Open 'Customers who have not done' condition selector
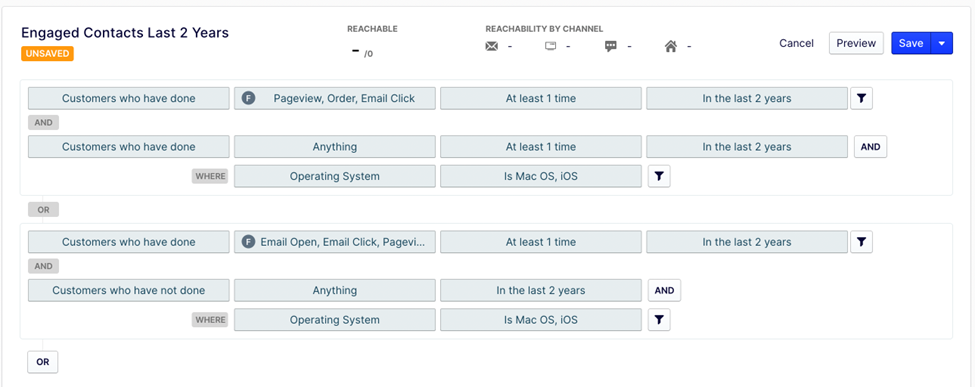 (x=129, y=290)
